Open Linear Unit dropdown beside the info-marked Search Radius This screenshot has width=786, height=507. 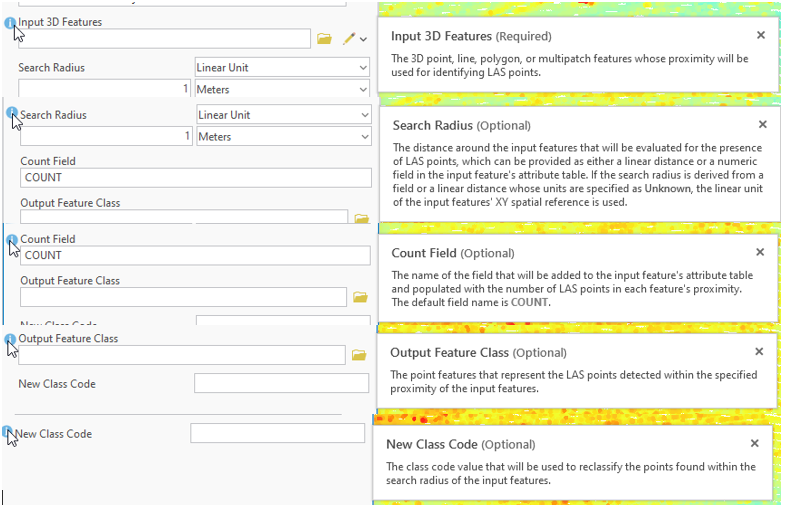pyautogui.click(x=284, y=115)
